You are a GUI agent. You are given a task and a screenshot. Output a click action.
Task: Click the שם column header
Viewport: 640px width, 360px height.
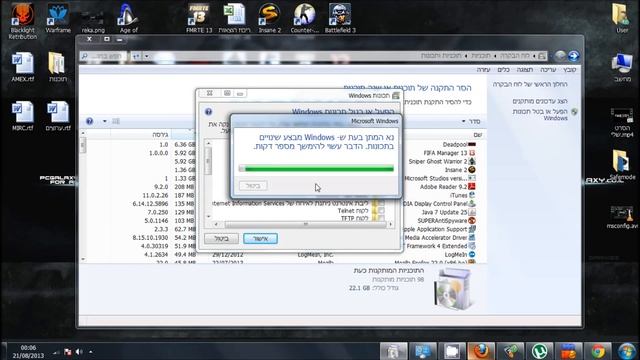click(478, 134)
